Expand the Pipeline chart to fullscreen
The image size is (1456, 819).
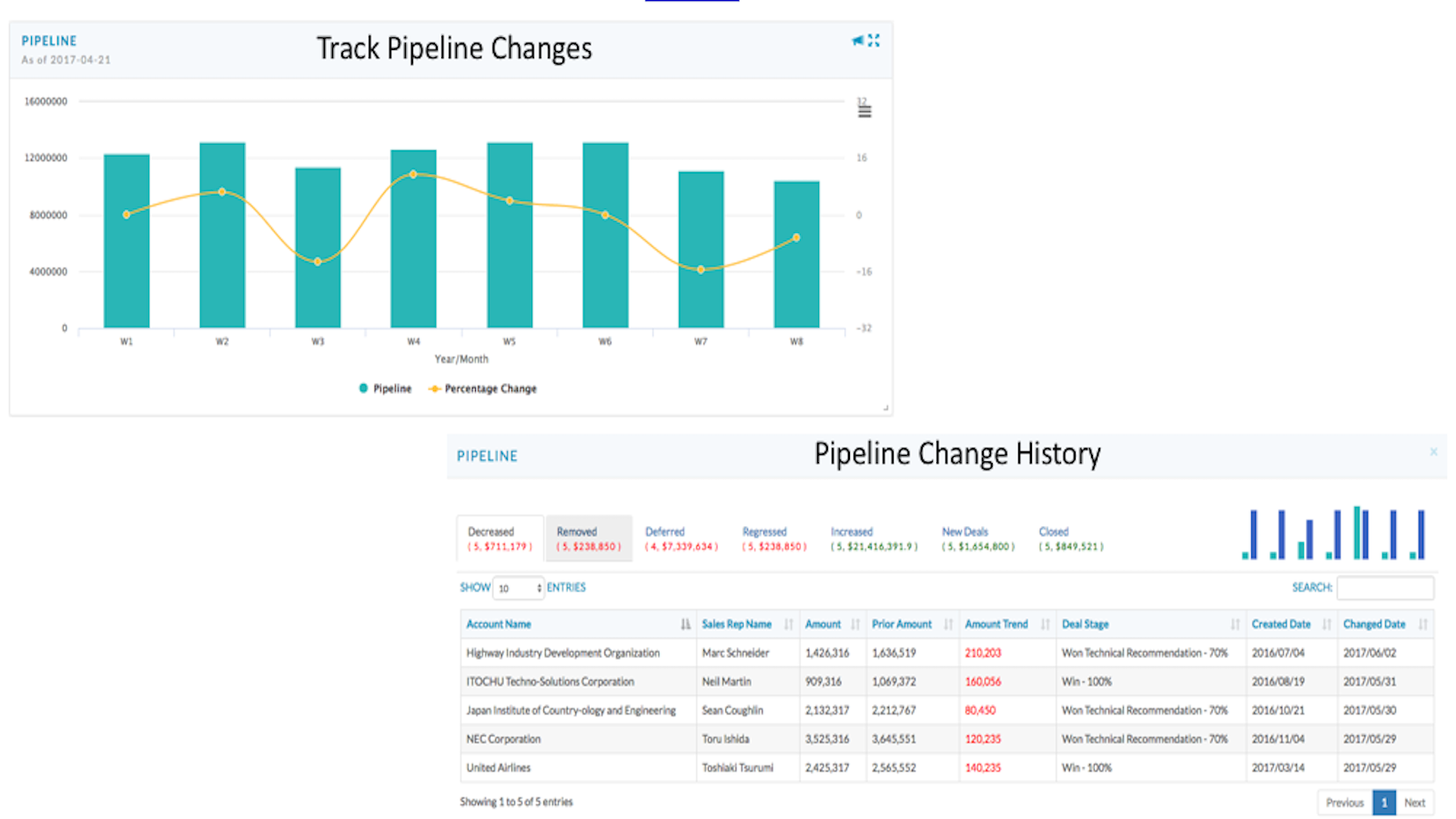[874, 40]
